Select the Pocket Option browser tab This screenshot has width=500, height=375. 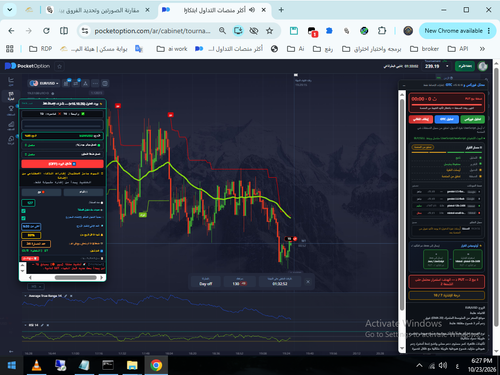(x=215, y=10)
